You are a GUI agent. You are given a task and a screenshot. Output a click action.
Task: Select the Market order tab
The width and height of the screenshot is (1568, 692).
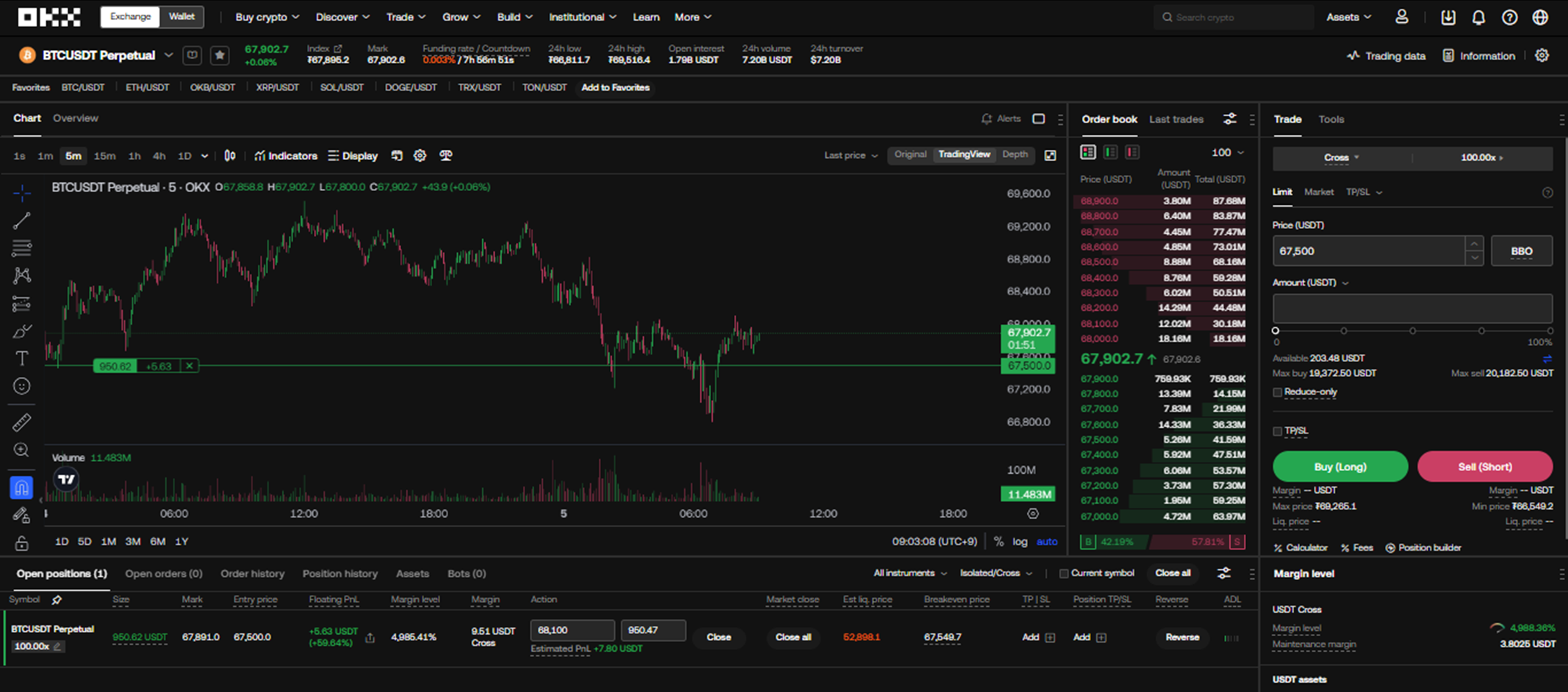[1318, 192]
